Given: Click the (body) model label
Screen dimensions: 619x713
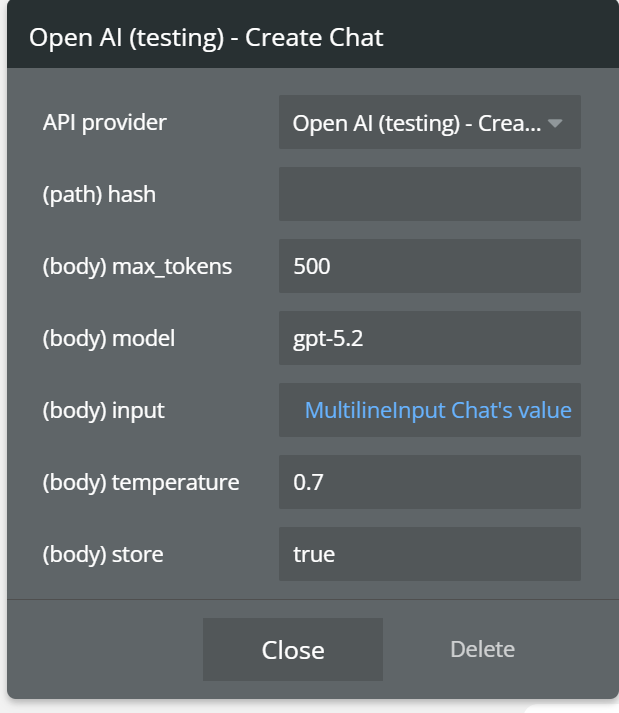Looking at the screenshot, I should pos(109,338).
